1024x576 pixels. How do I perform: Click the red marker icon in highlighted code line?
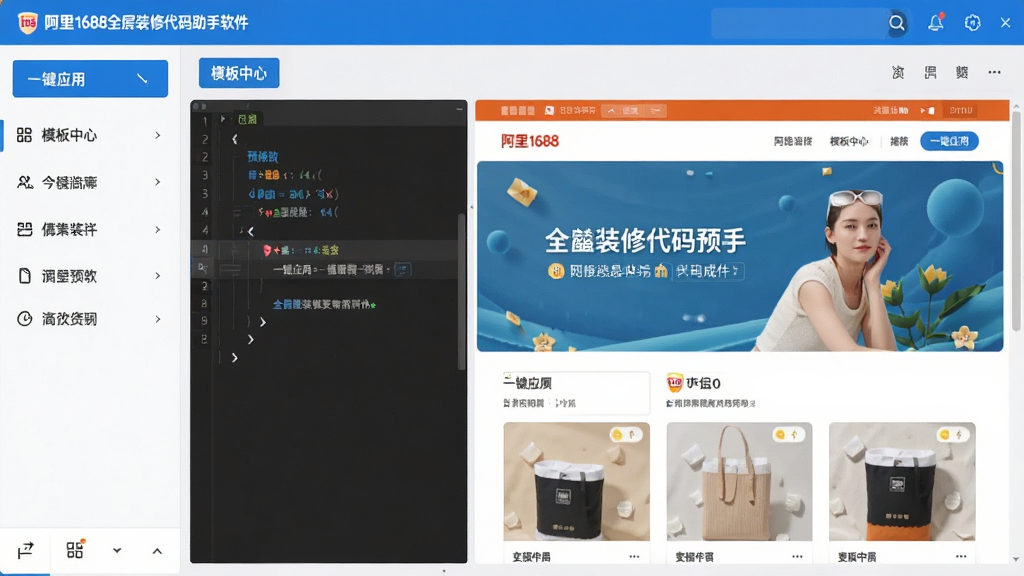[266, 250]
